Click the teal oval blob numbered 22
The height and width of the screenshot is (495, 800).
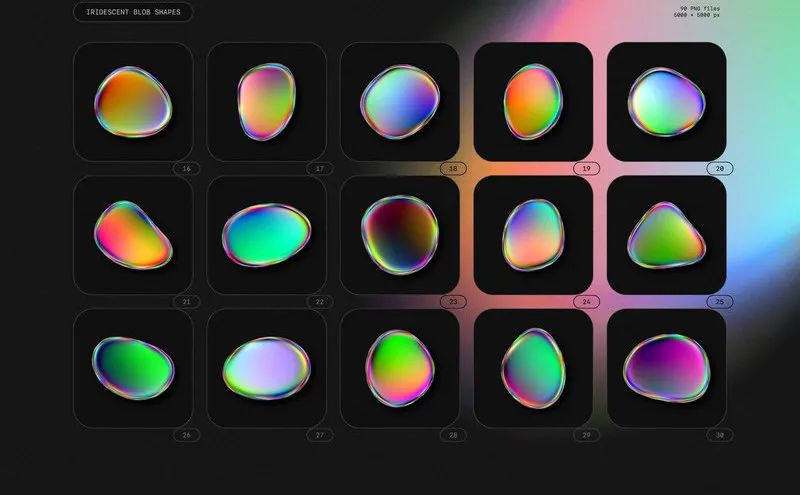[266, 235]
